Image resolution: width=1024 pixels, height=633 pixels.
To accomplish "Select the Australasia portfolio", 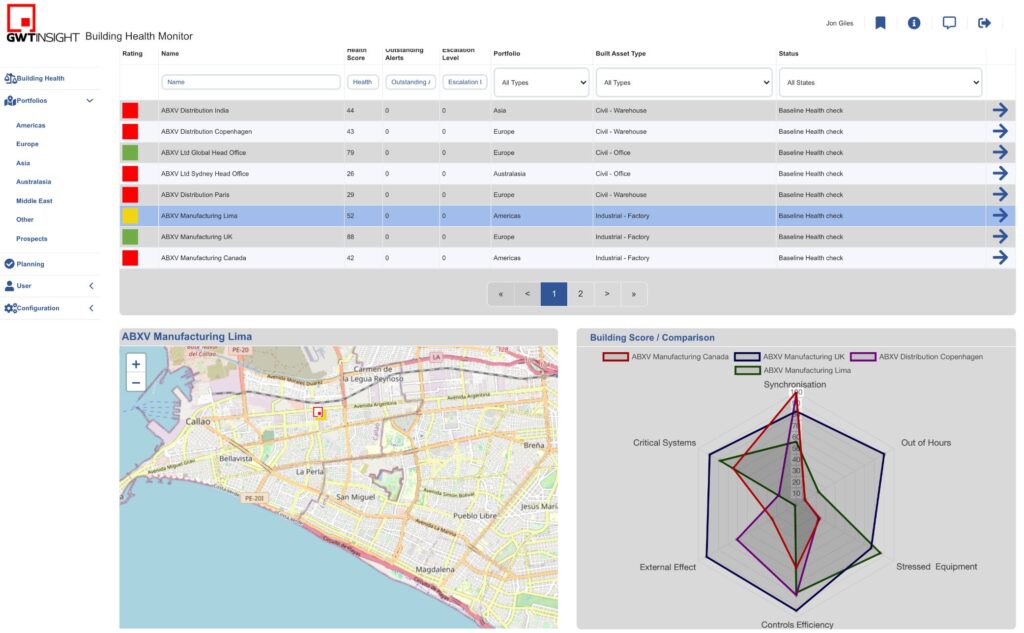I will (x=33, y=182).
